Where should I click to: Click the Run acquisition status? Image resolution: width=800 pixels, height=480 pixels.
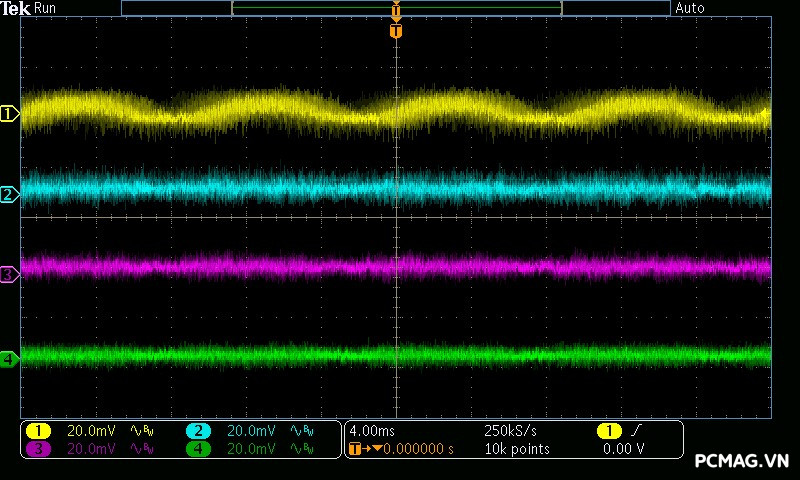(x=46, y=8)
